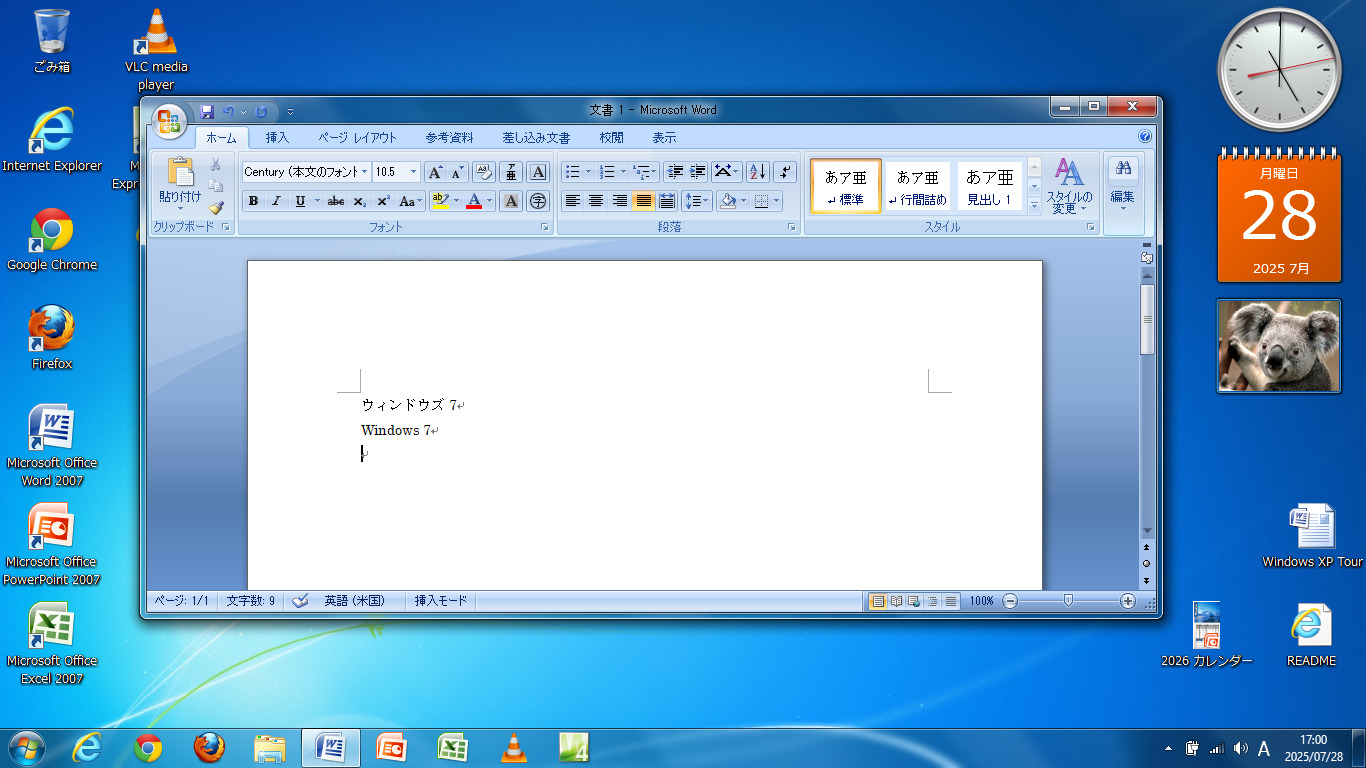Open Excel from the Windows taskbar
The height and width of the screenshot is (768, 1366).
coord(452,747)
